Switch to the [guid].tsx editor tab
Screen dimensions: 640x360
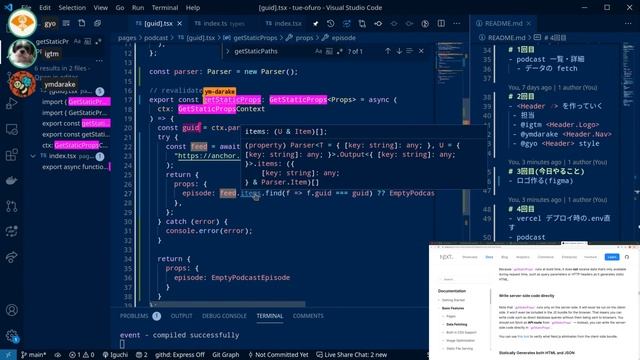coord(158,24)
